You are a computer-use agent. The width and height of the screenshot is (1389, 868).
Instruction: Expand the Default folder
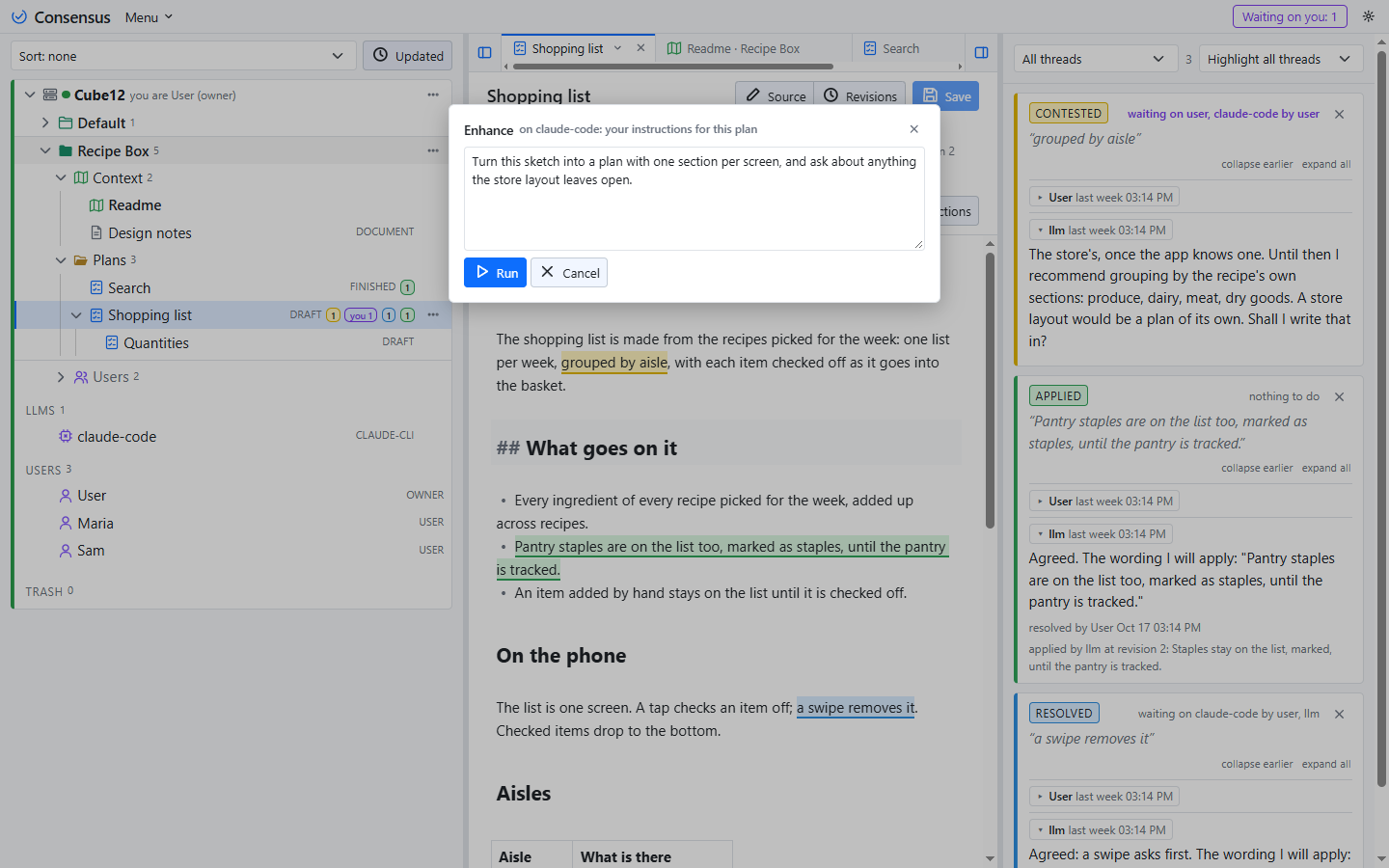(x=45, y=122)
